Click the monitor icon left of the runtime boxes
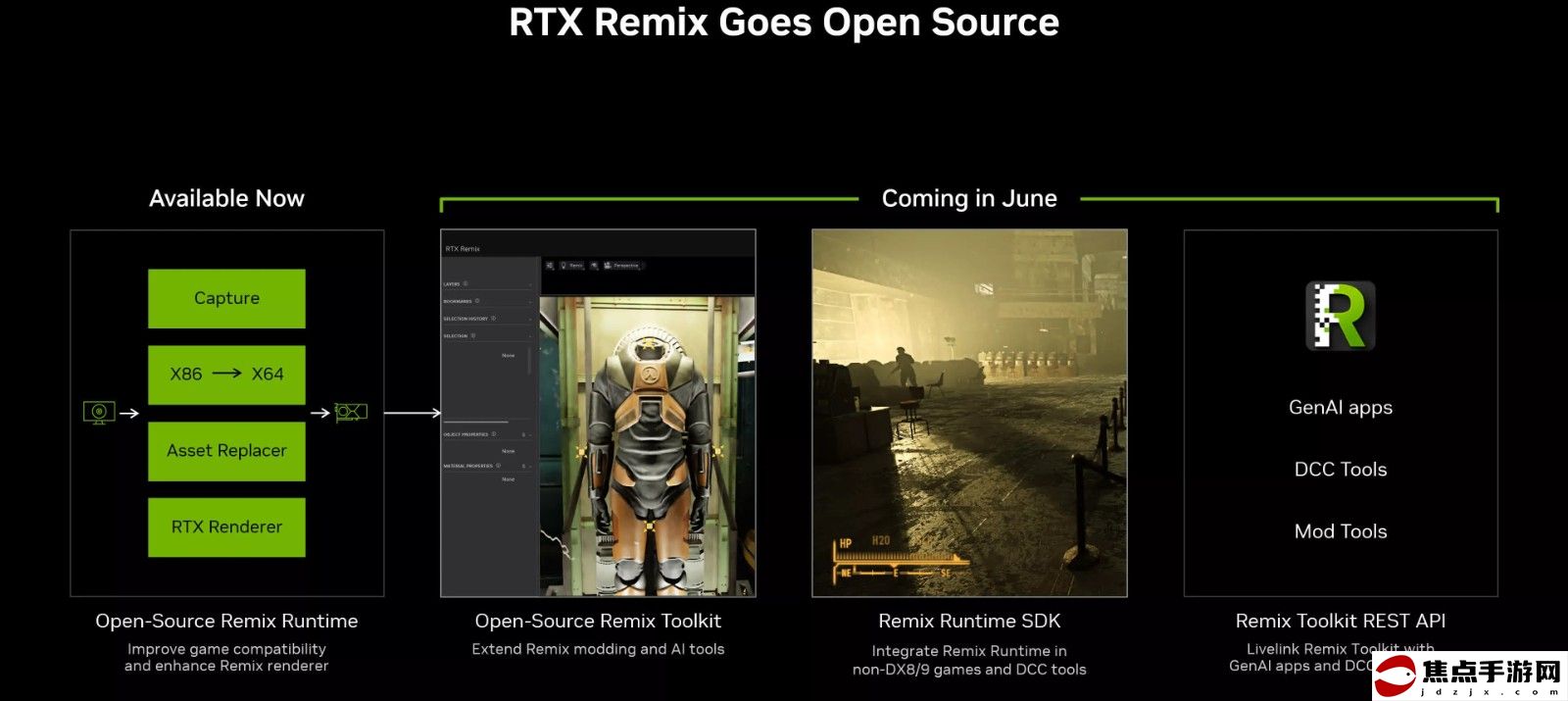 point(99,413)
